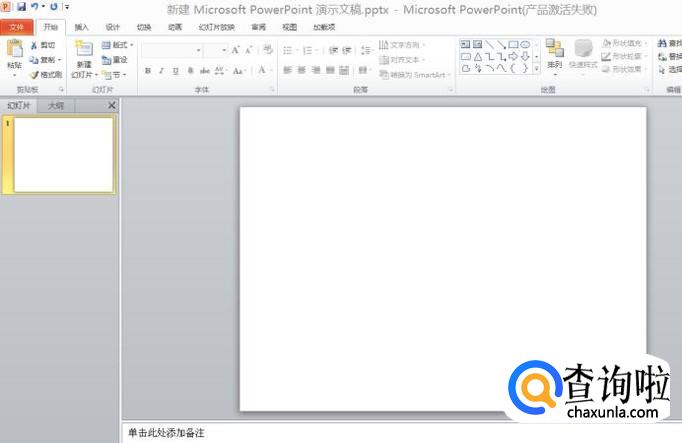The image size is (682, 443).
Task: Switch to the Outline (大纲) pane tab
Action: [56, 106]
